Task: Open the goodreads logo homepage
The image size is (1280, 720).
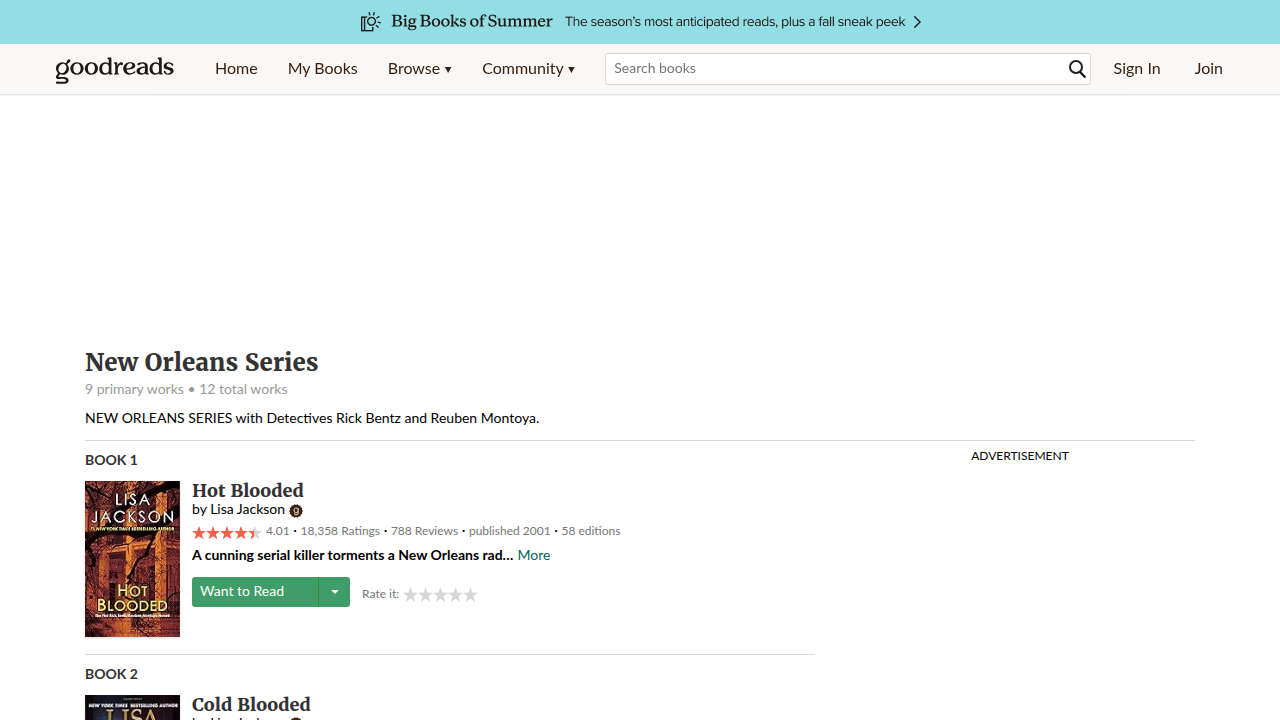Action: click(x=115, y=69)
